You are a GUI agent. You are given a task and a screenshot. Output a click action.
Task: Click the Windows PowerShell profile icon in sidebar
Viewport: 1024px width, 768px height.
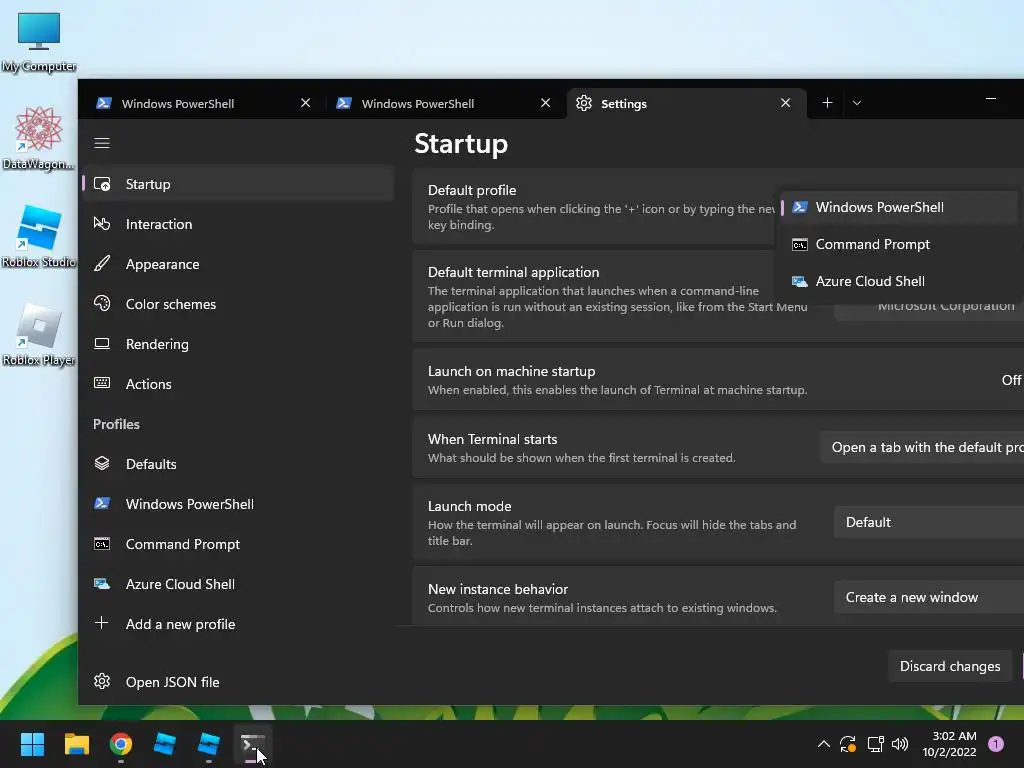click(102, 504)
